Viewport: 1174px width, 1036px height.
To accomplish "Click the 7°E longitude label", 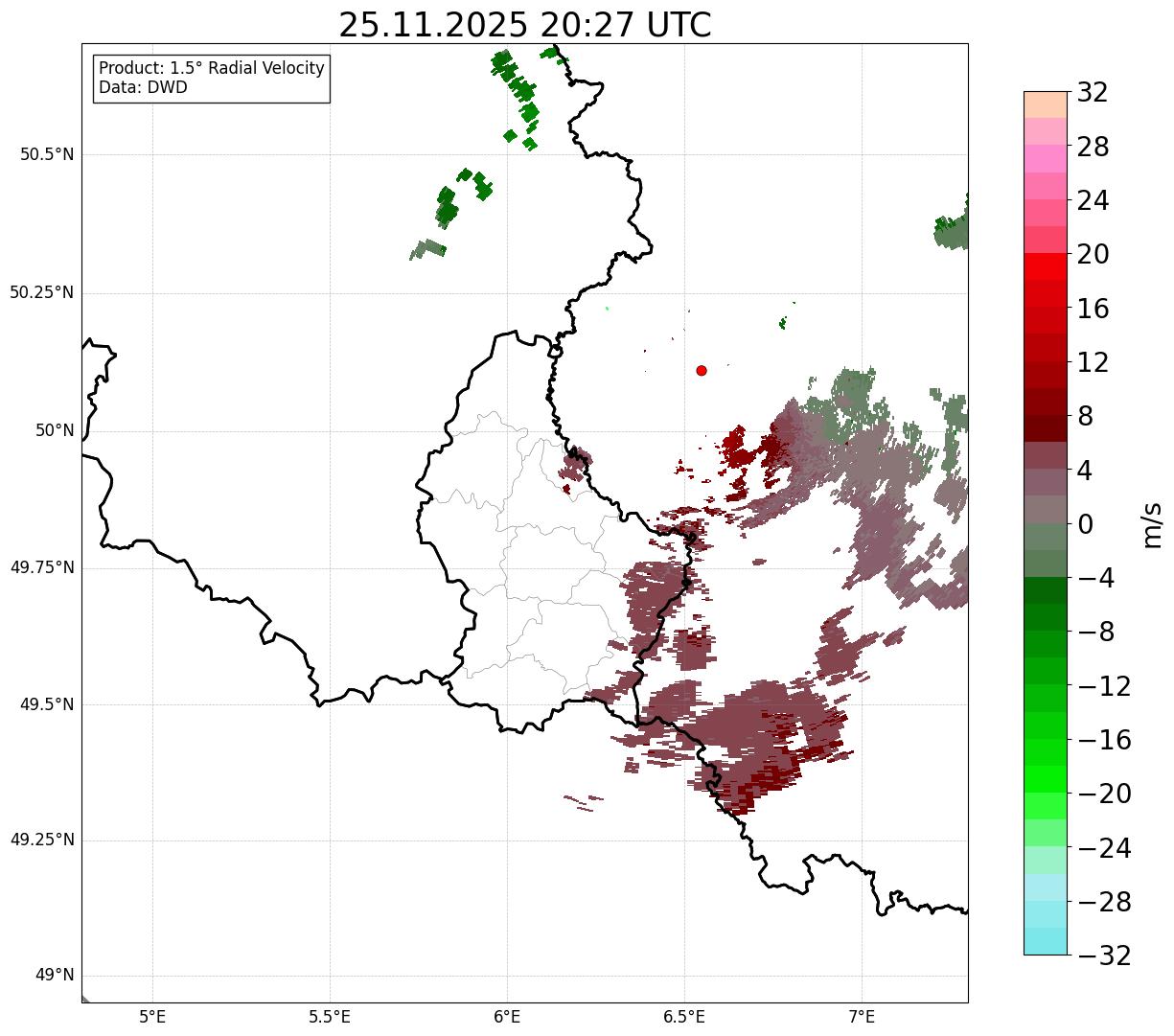I will [x=862, y=1016].
